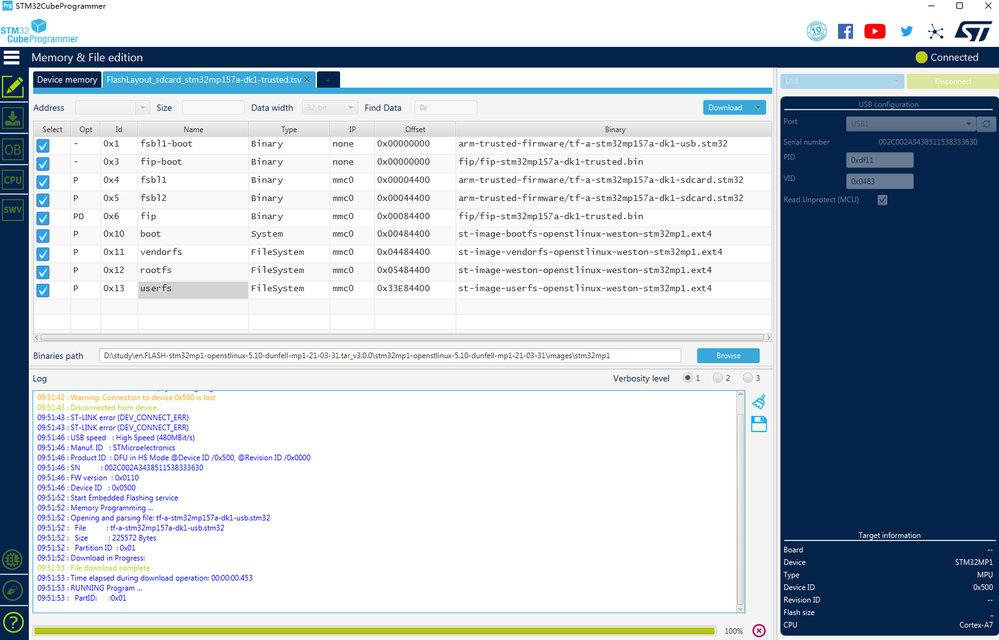
Task: Click the ST logo icon
Action: 973,31
